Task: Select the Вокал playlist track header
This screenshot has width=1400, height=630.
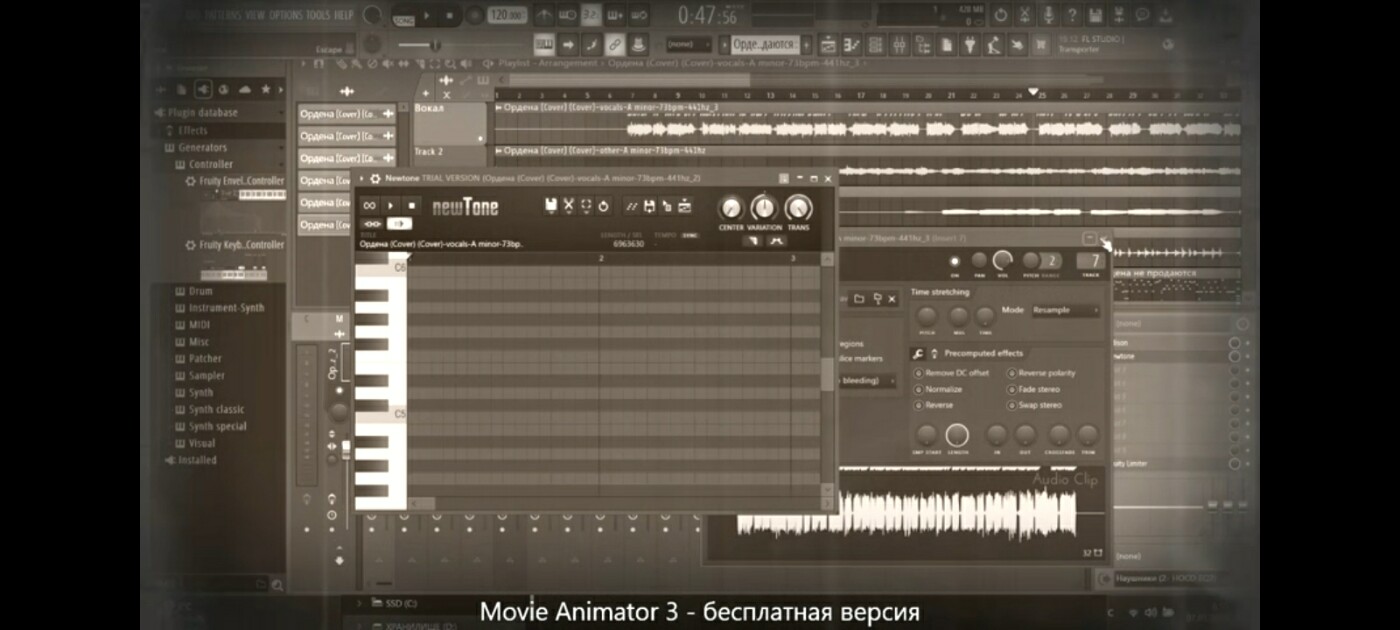Action: click(450, 123)
